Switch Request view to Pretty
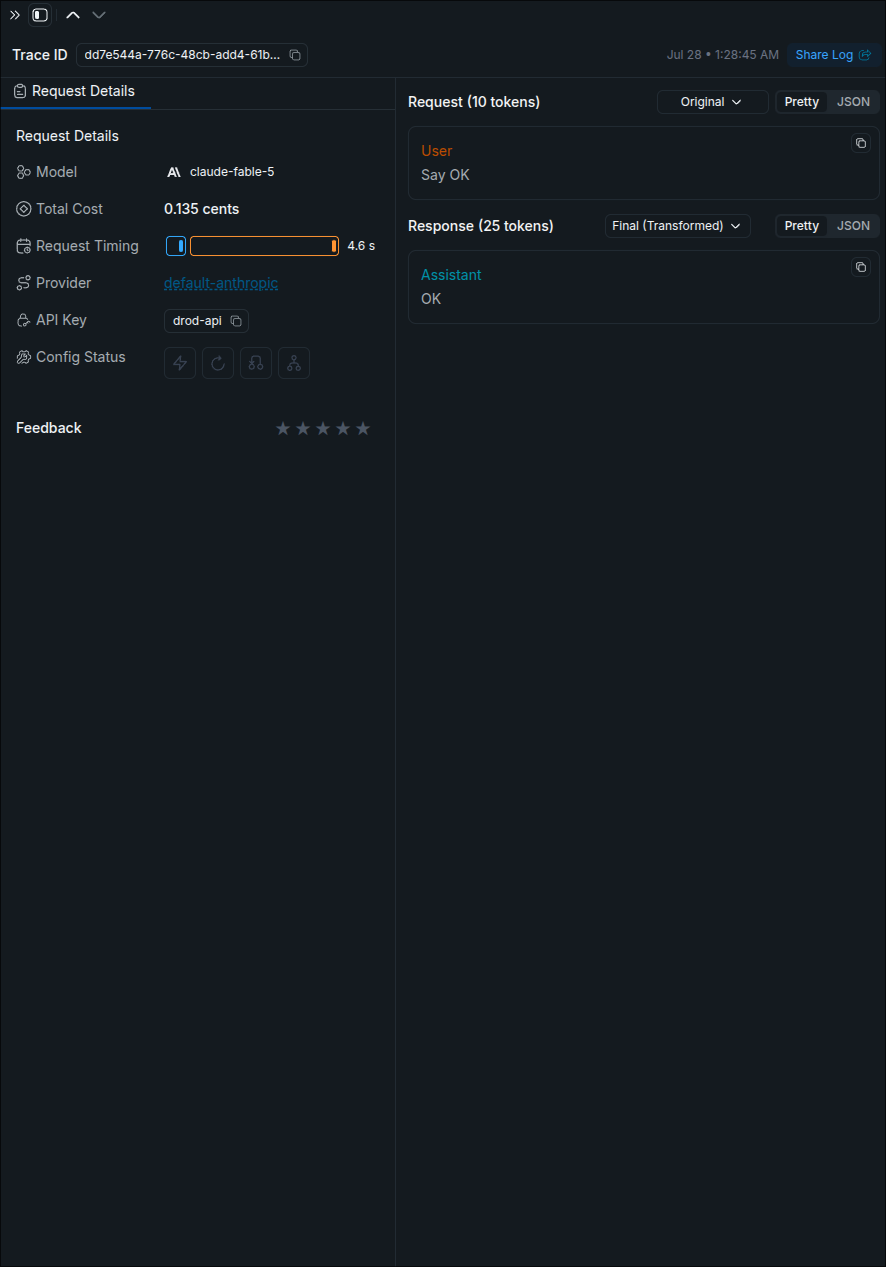 [x=802, y=102]
